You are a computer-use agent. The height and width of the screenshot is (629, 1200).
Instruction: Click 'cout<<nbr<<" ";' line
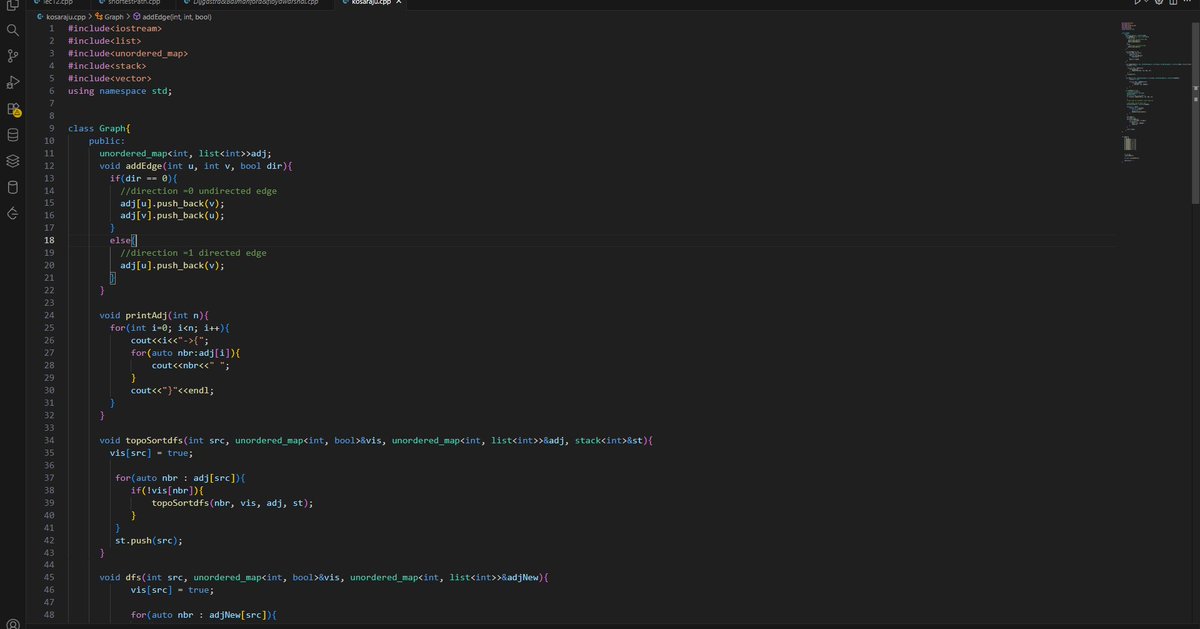click(190, 365)
